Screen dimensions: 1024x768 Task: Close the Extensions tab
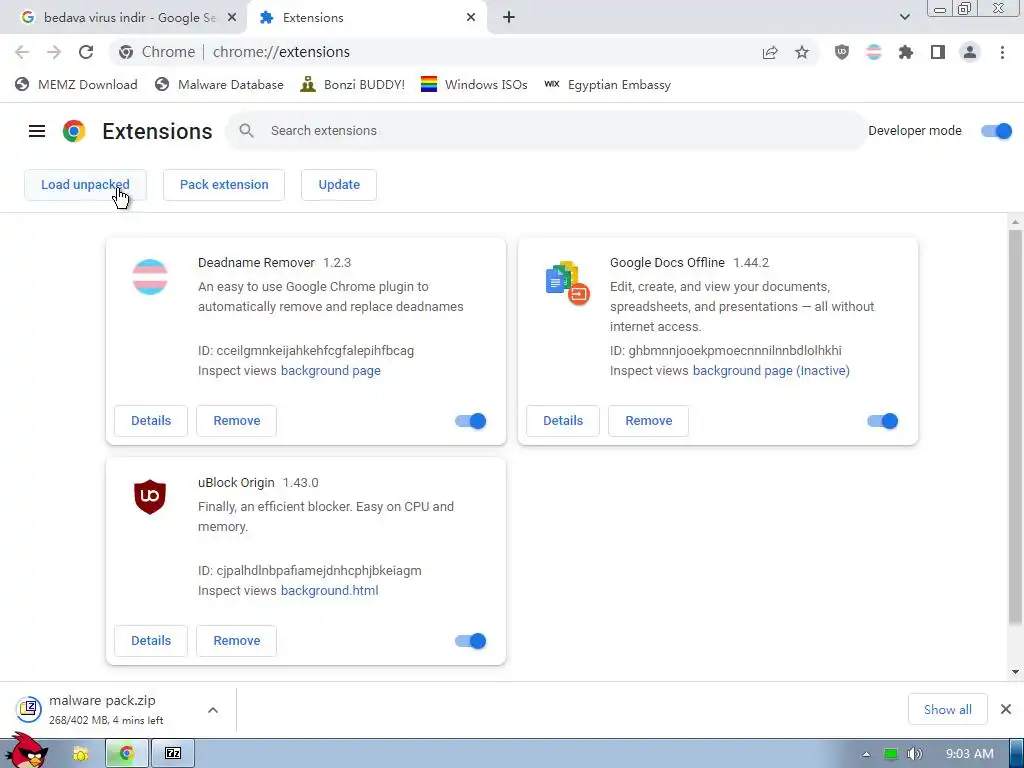(x=471, y=18)
